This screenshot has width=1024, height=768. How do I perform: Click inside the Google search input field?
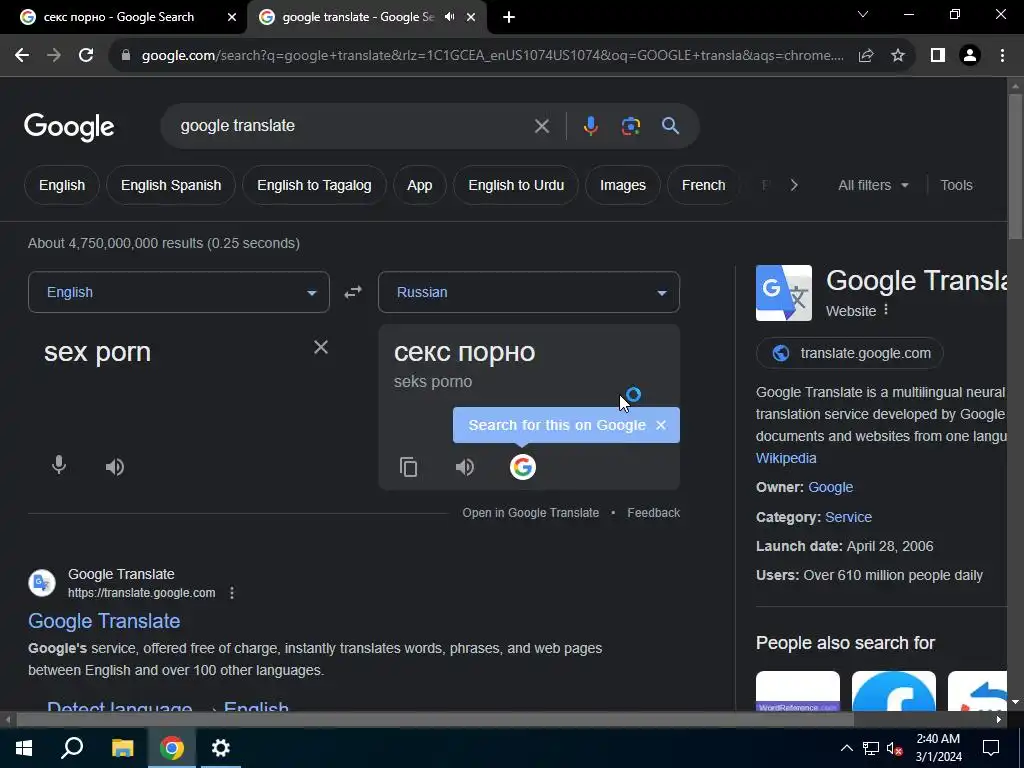point(353,125)
